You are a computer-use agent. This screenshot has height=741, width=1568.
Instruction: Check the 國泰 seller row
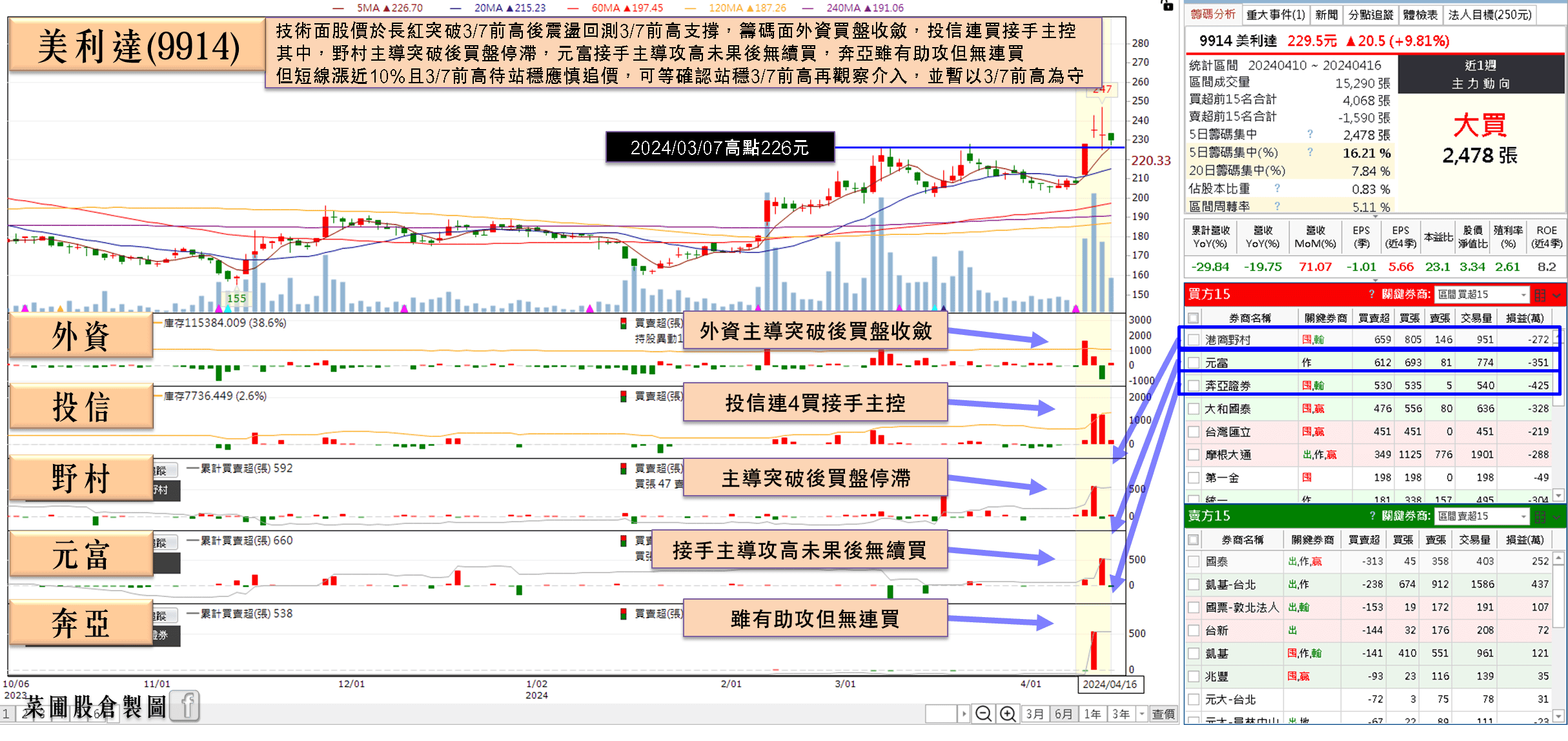point(1194,562)
